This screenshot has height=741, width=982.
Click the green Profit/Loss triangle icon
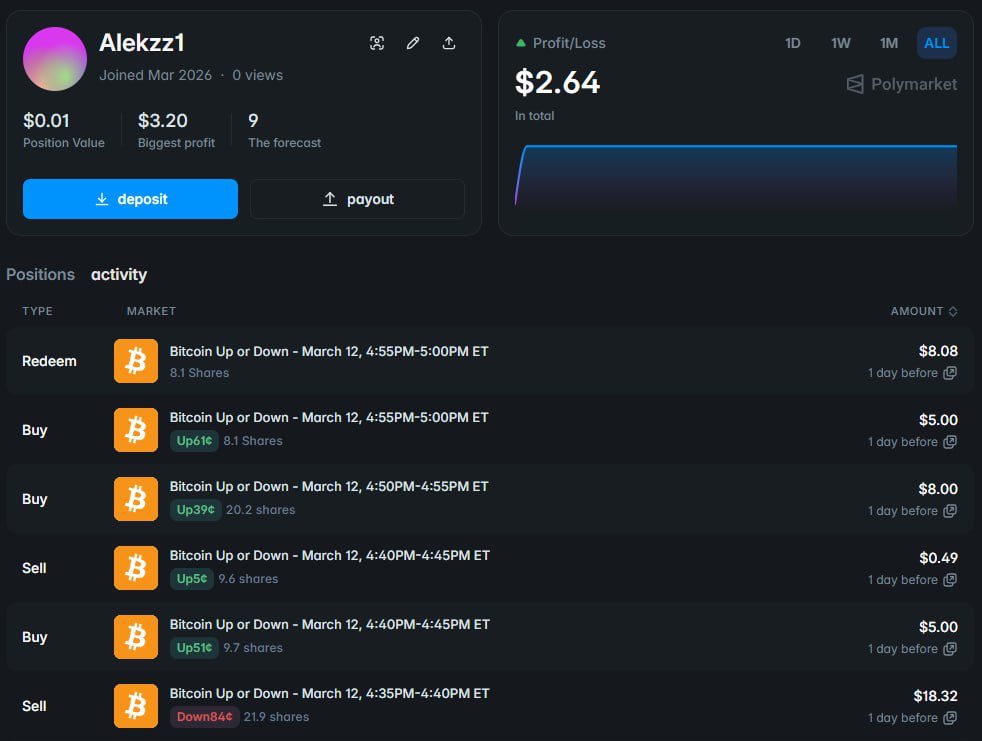pyautogui.click(x=520, y=43)
